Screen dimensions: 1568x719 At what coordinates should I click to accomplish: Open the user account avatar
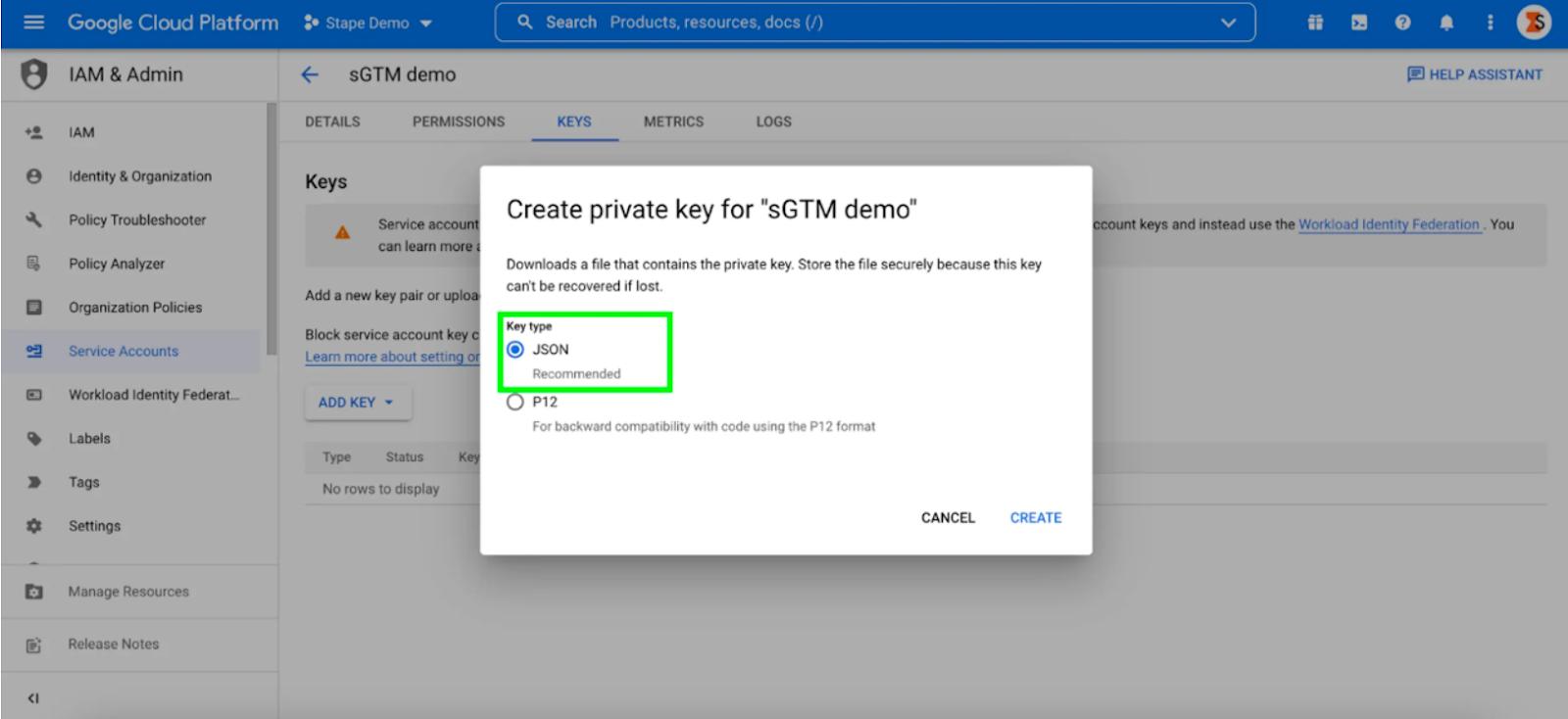tap(1534, 23)
